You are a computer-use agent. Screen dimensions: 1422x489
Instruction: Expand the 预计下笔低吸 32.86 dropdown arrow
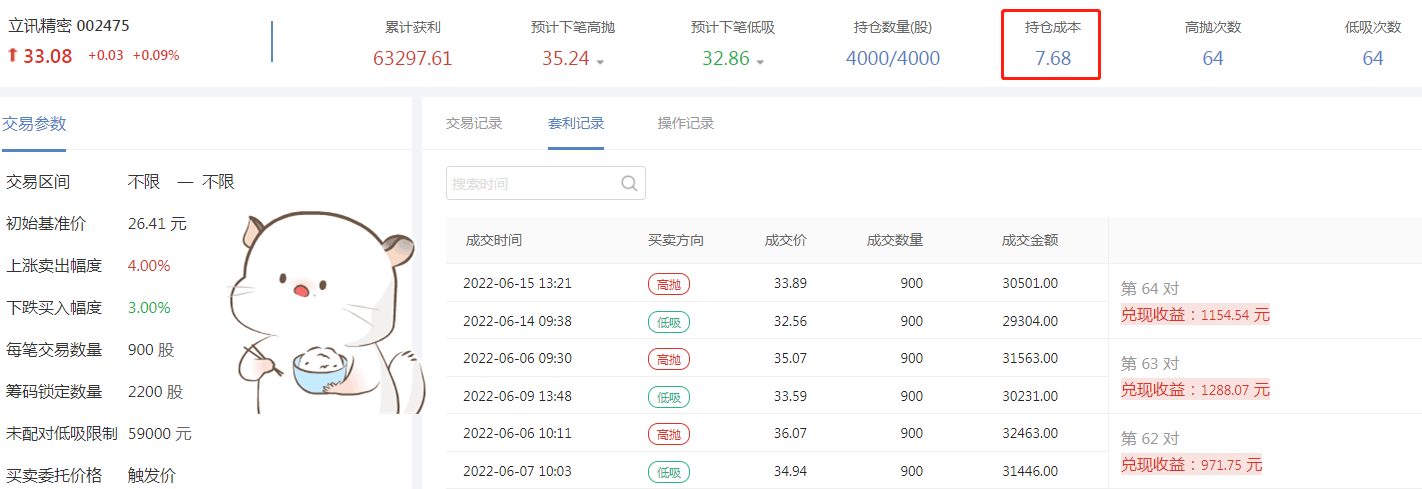click(x=760, y=62)
